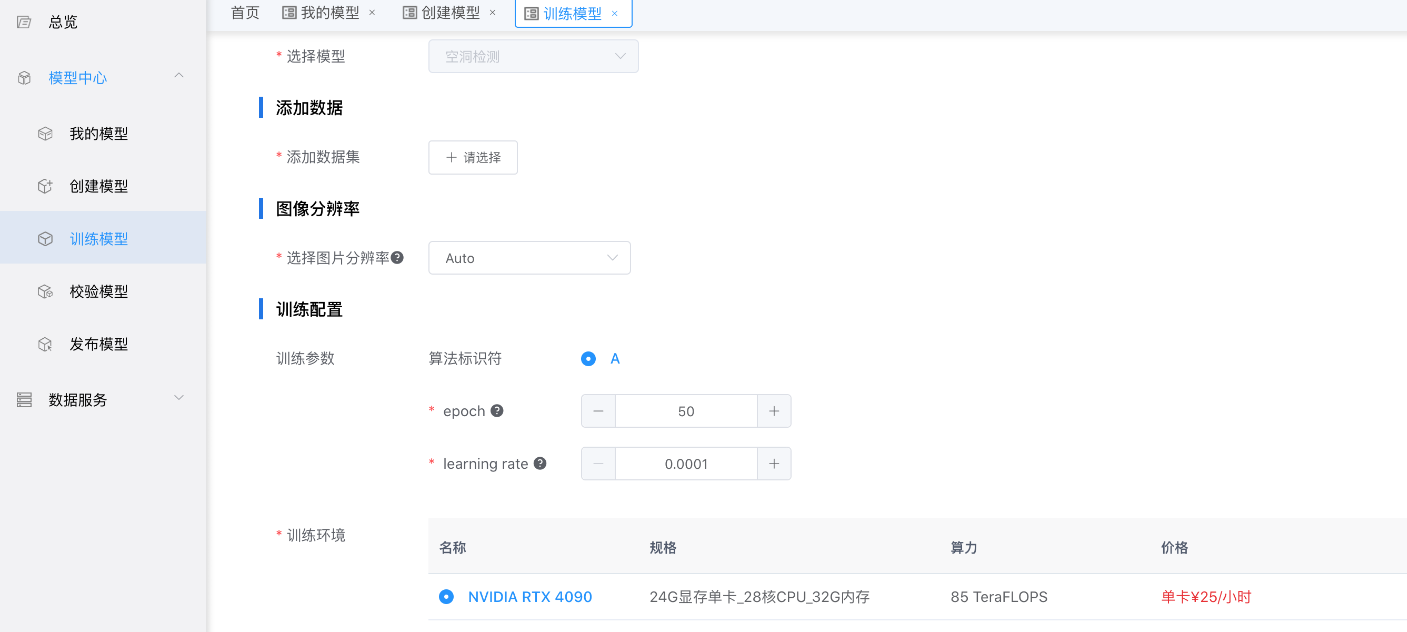Select algorithm identifier A radio button

tap(588, 359)
